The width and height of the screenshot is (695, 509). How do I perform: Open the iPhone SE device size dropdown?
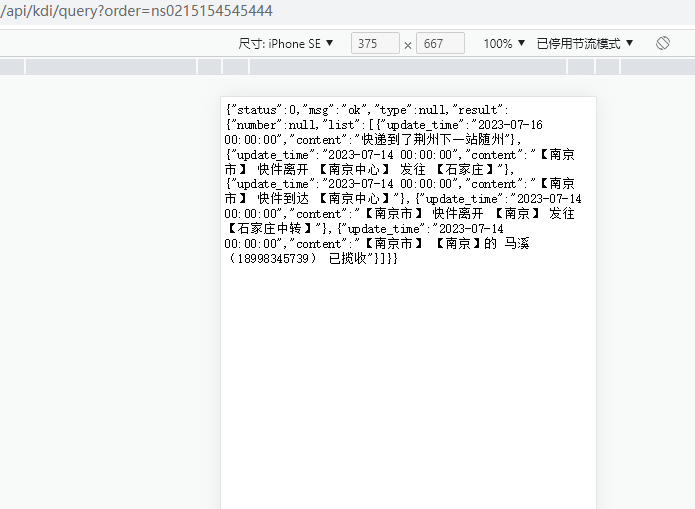coord(285,43)
